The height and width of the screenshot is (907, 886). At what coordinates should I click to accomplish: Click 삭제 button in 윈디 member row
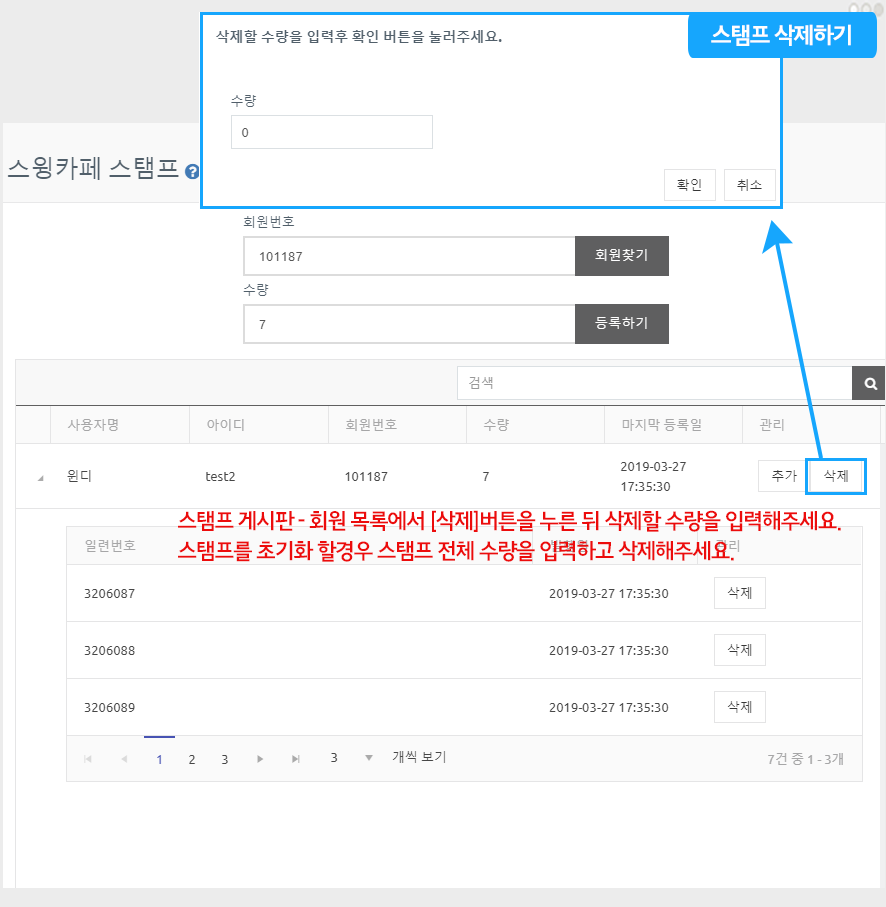836,477
